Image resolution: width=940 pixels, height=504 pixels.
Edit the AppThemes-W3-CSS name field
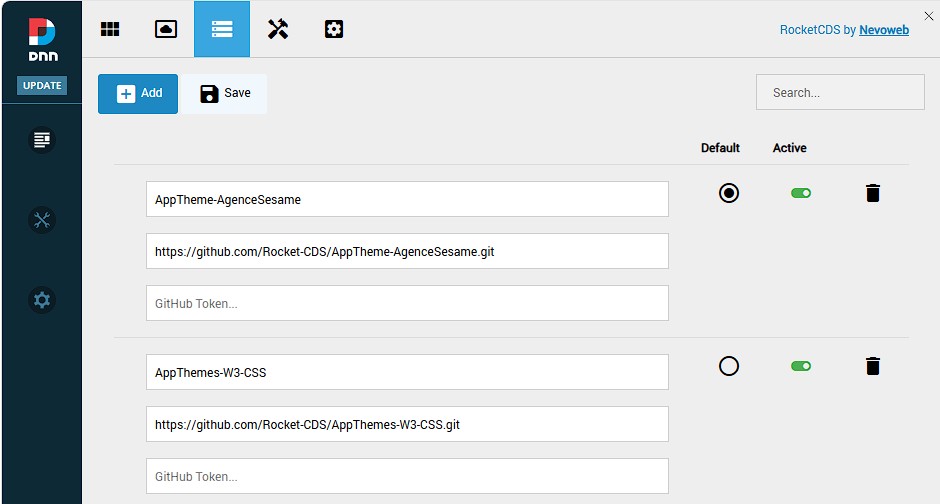[x=407, y=372]
